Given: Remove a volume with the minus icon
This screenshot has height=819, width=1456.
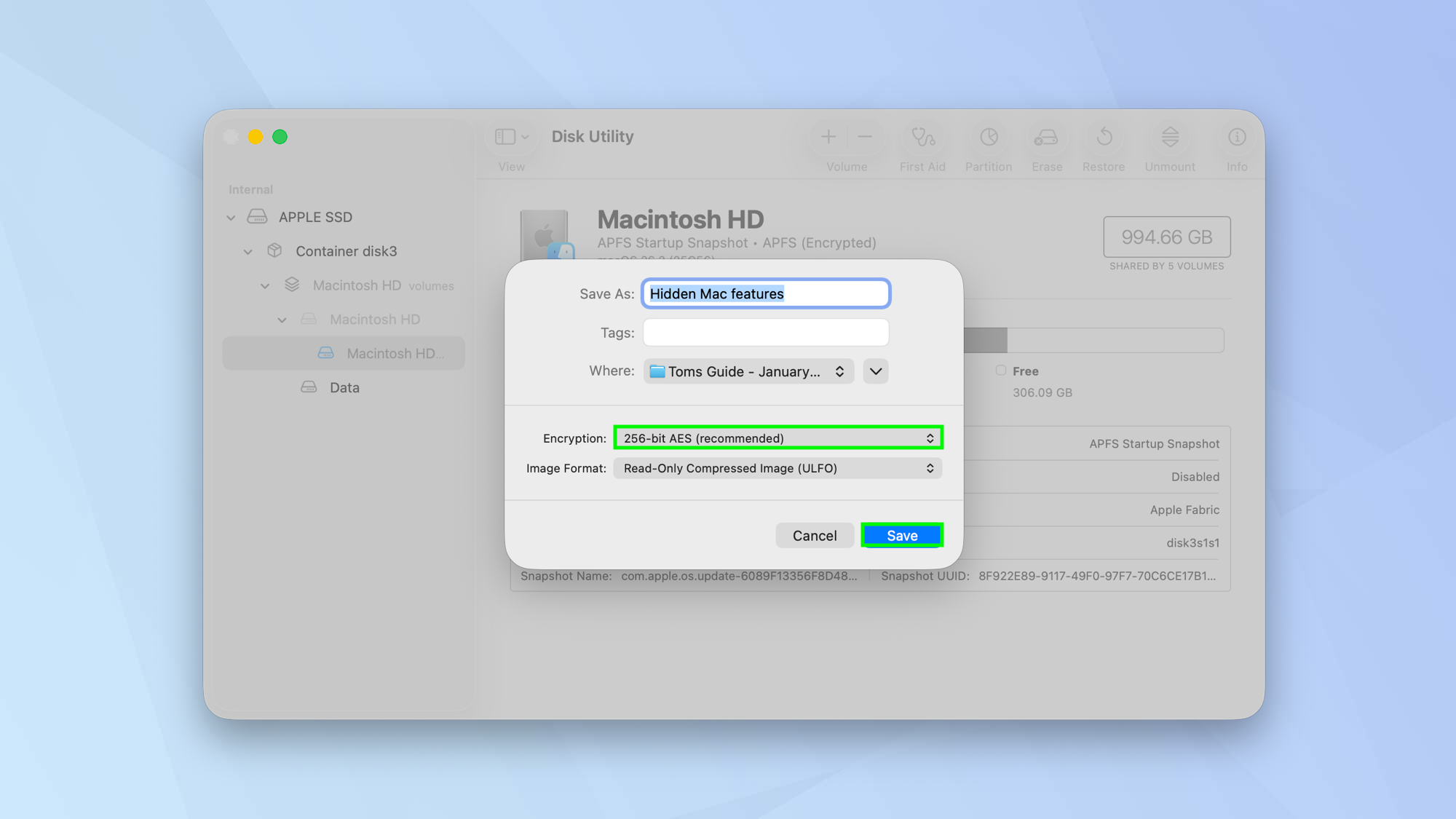Looking at the screenshot, I should click(865, 136).
